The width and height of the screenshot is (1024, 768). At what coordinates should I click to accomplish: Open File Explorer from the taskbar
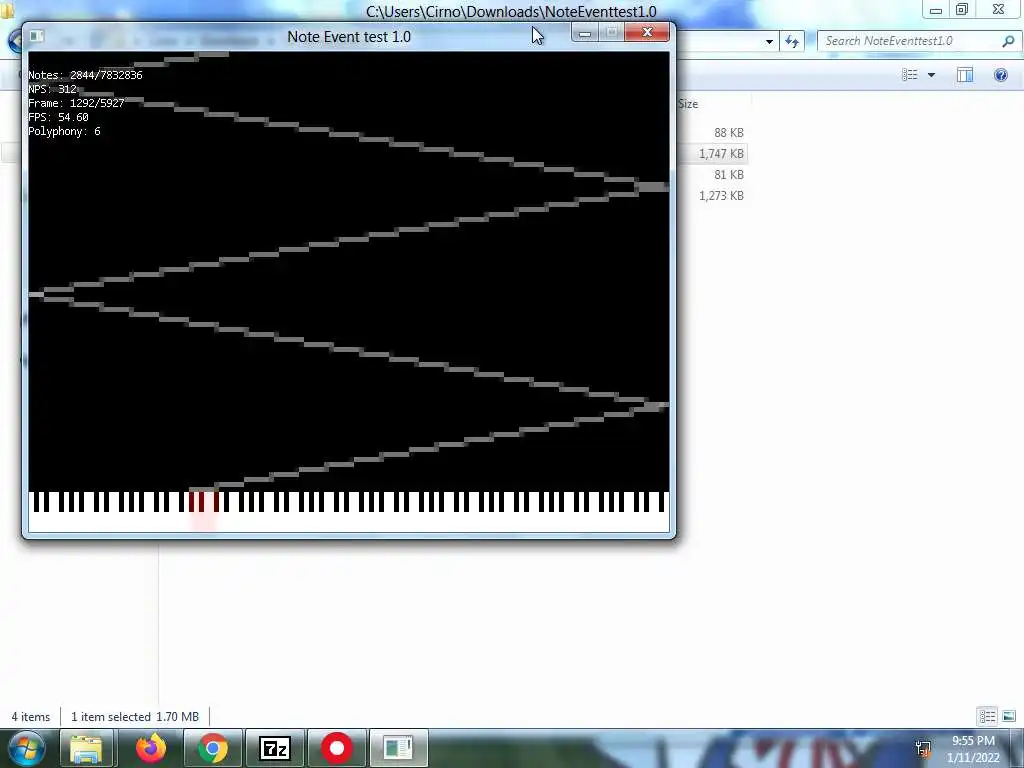pos(86,748)
